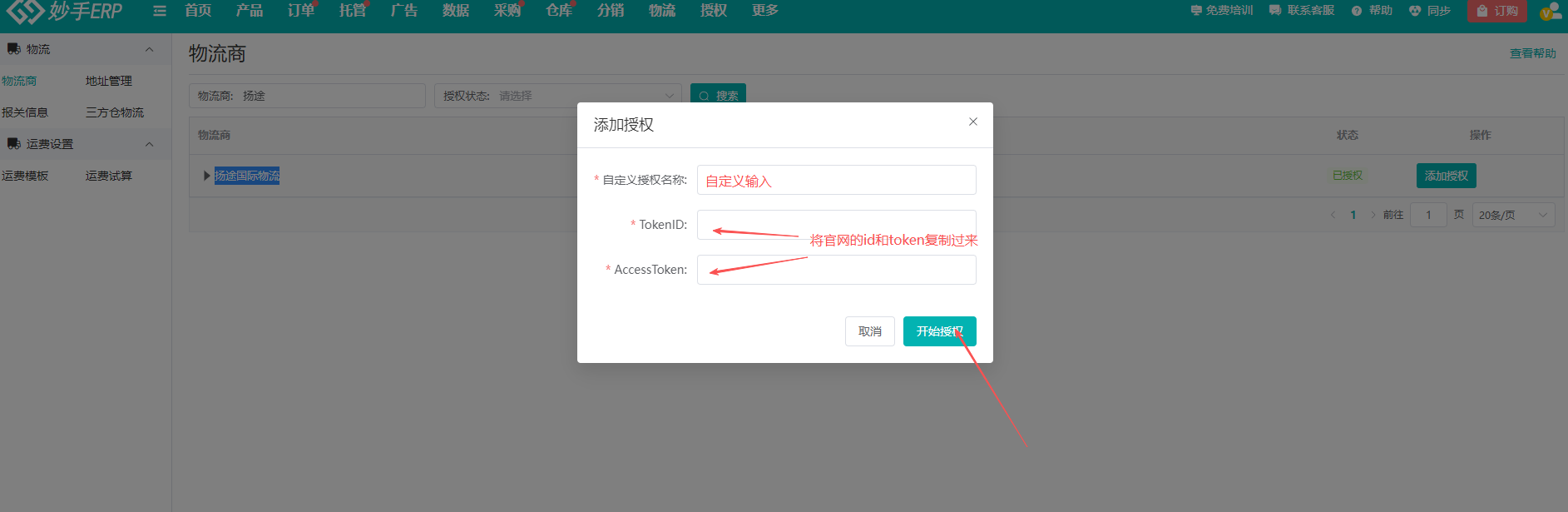Open the 授权 menu
1568x512 pixels.
[714, 11]
